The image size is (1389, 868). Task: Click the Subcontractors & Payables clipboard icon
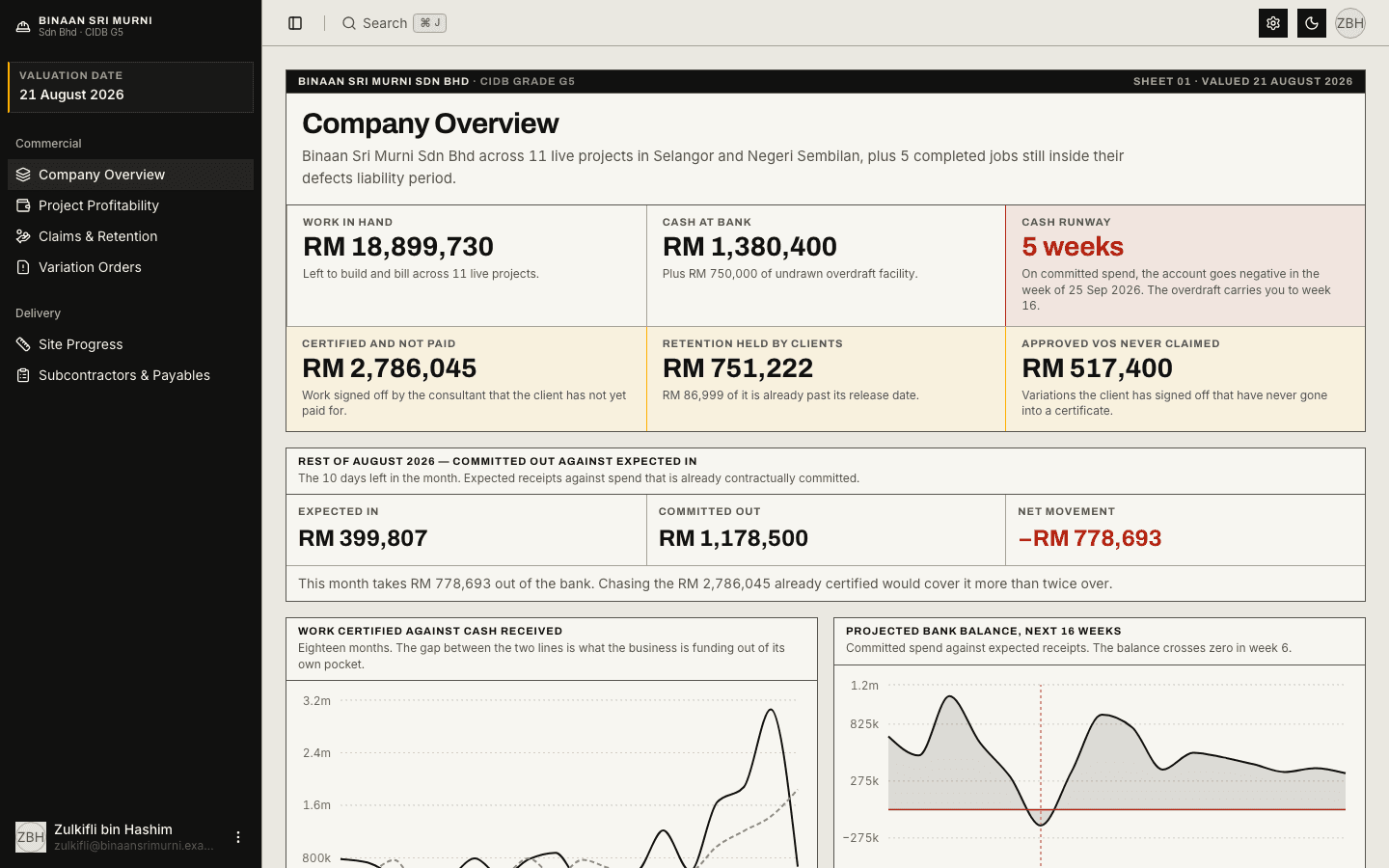[x=23, y=375]
